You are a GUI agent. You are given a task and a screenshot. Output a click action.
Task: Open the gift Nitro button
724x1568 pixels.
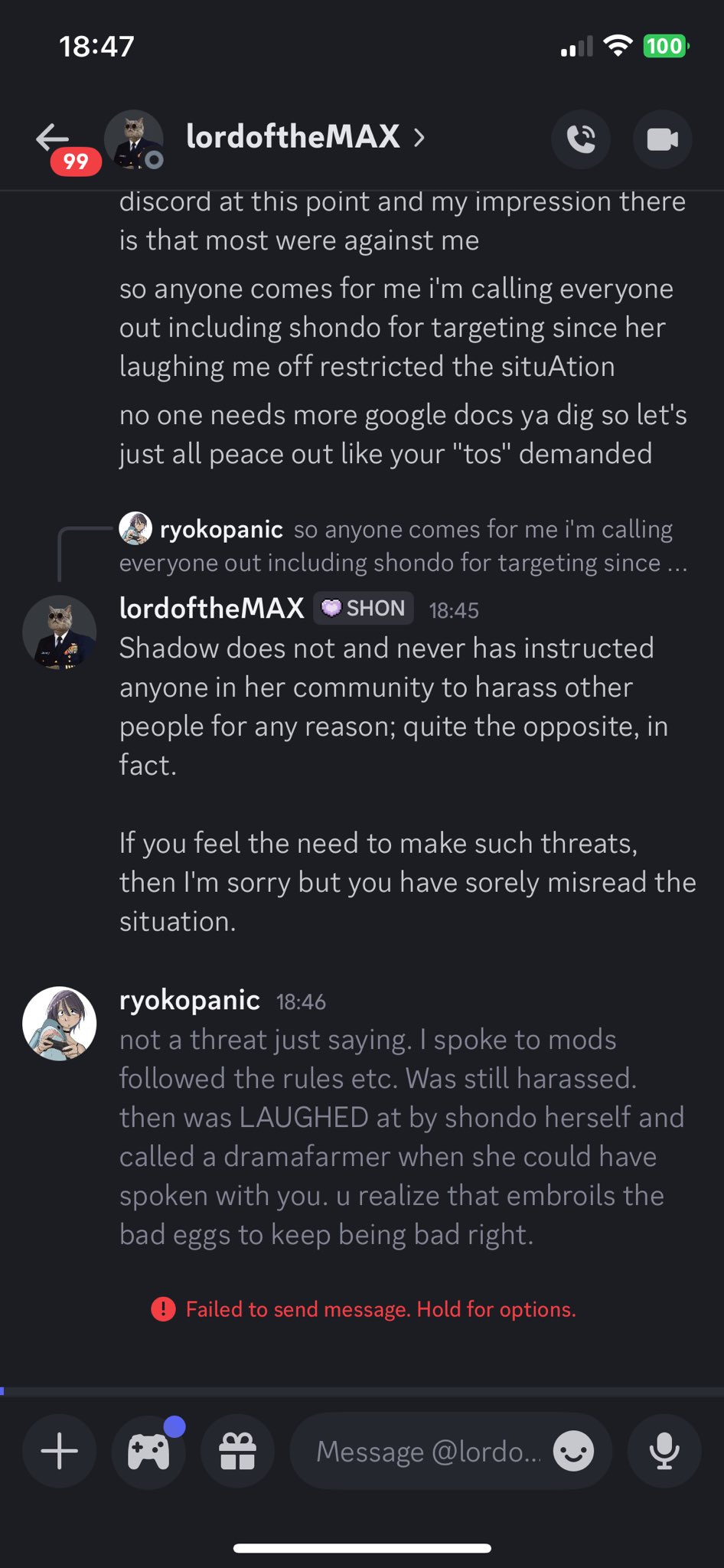pos(237,1451)
